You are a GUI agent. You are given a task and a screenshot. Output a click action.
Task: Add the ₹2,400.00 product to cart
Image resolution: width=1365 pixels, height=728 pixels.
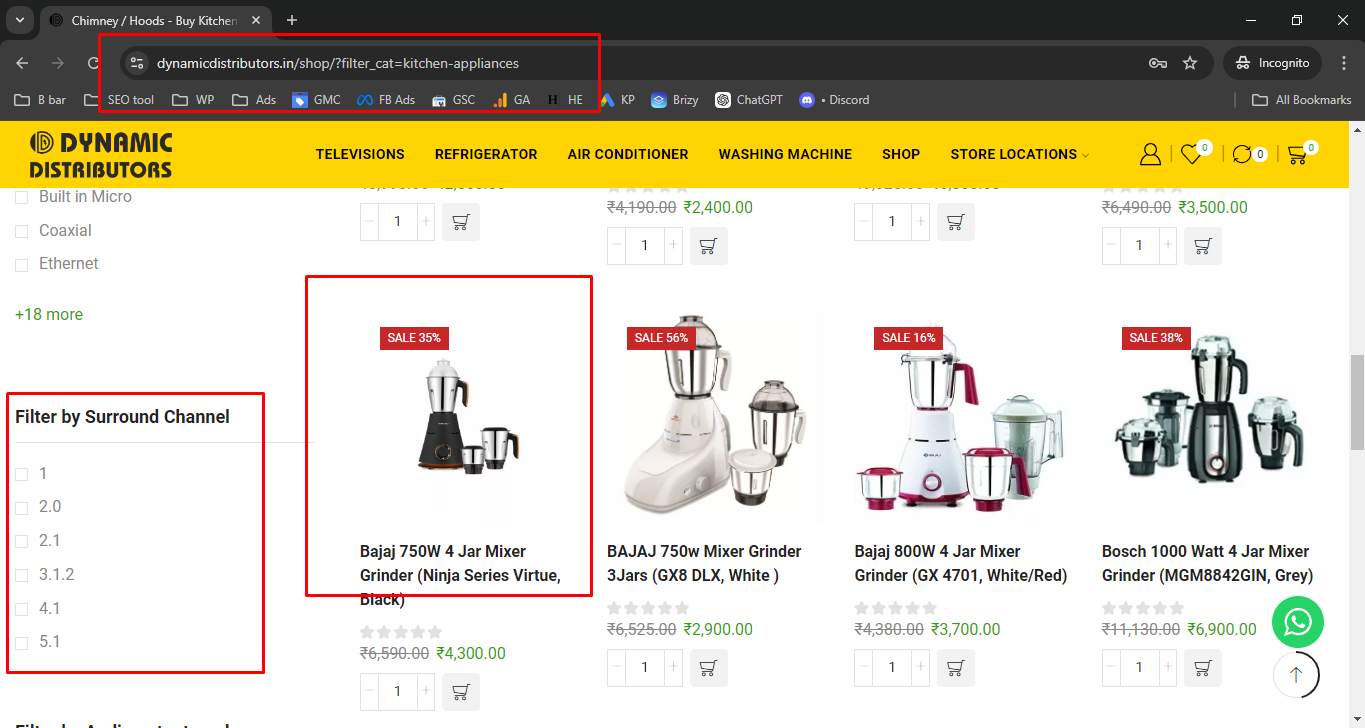click(x=708, y=246)
